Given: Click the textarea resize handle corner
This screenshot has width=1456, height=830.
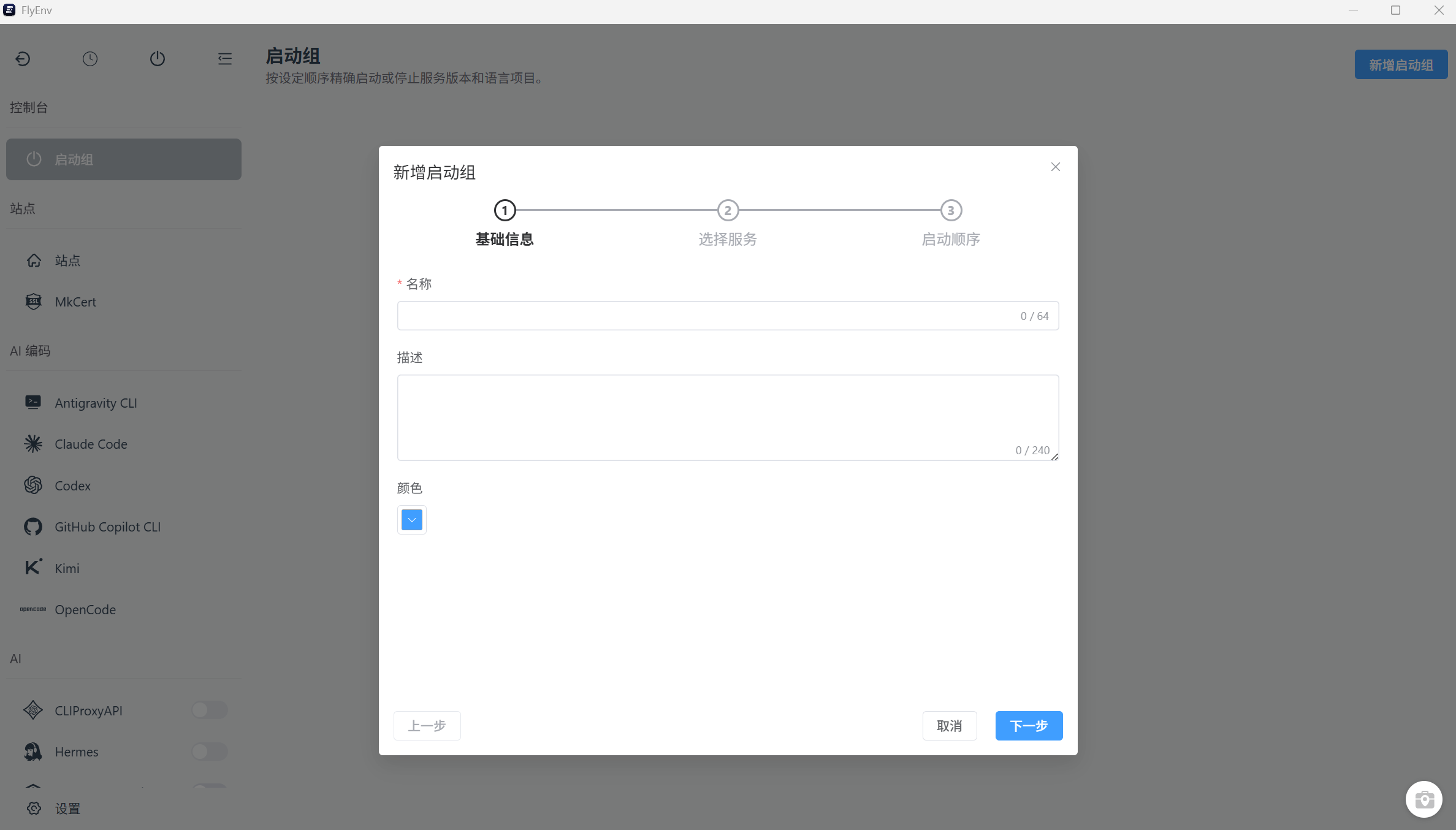Looking at the screenshot, I should pyautogui.click(x=1054, y=457).
